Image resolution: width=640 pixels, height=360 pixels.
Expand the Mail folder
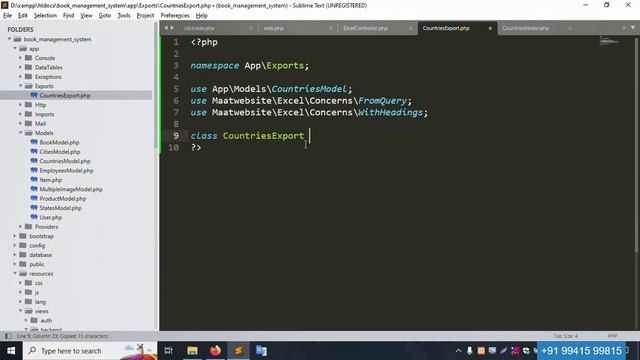[20, 124]
